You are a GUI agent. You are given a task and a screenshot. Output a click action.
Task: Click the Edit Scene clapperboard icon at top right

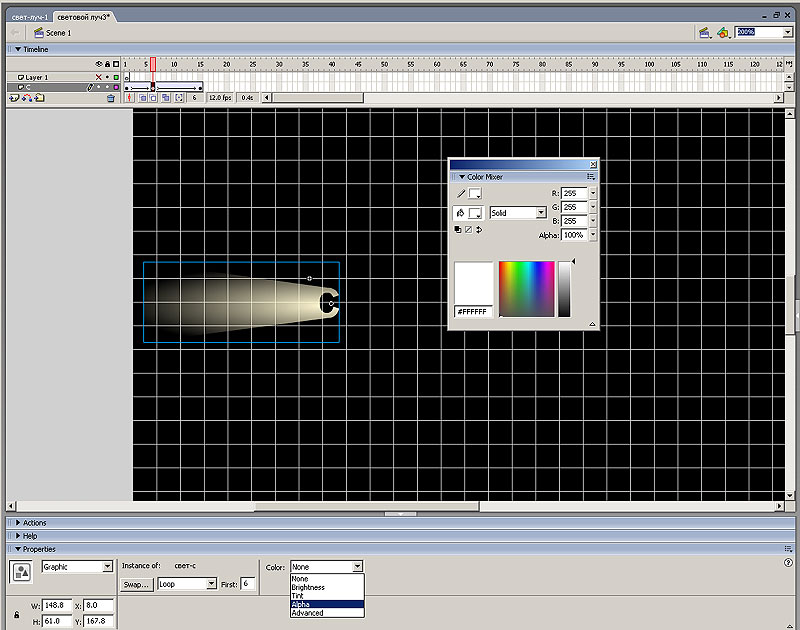[x=704, y=32]
